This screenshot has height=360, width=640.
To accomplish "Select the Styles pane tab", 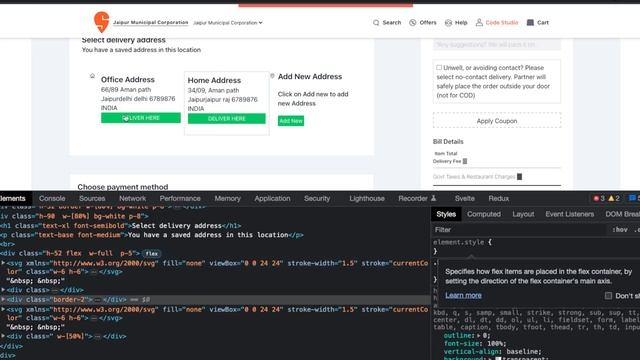I will [446, 214].
